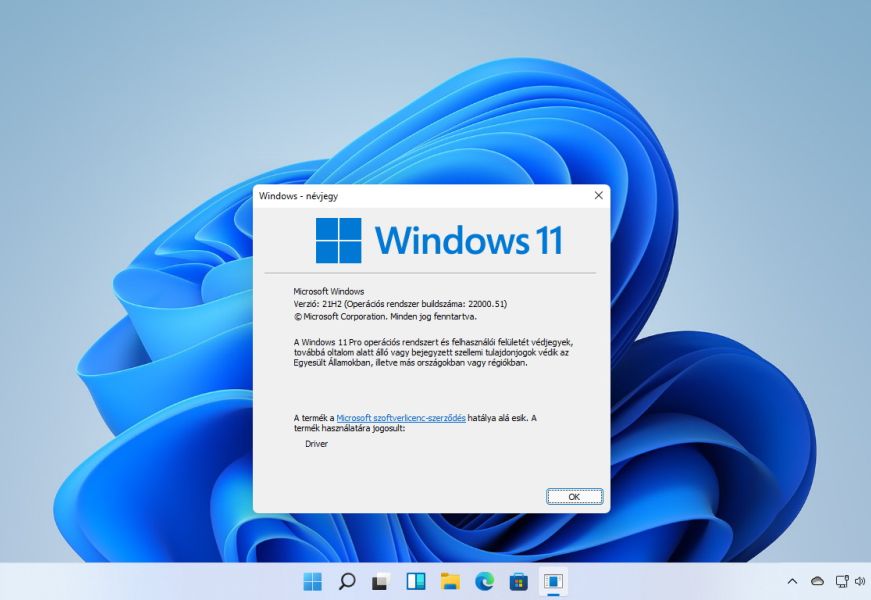
Task: Open OneDrive cloud tray icon
Action: [817, 582]
